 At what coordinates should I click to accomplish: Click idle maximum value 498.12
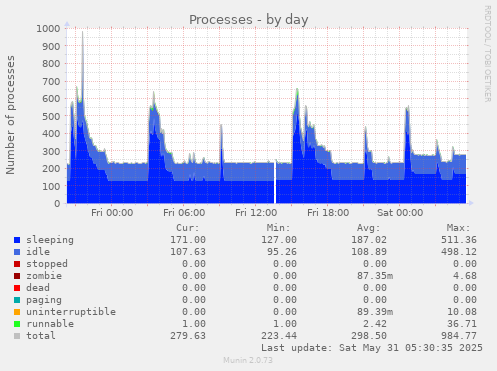click(x=459, y=252)
